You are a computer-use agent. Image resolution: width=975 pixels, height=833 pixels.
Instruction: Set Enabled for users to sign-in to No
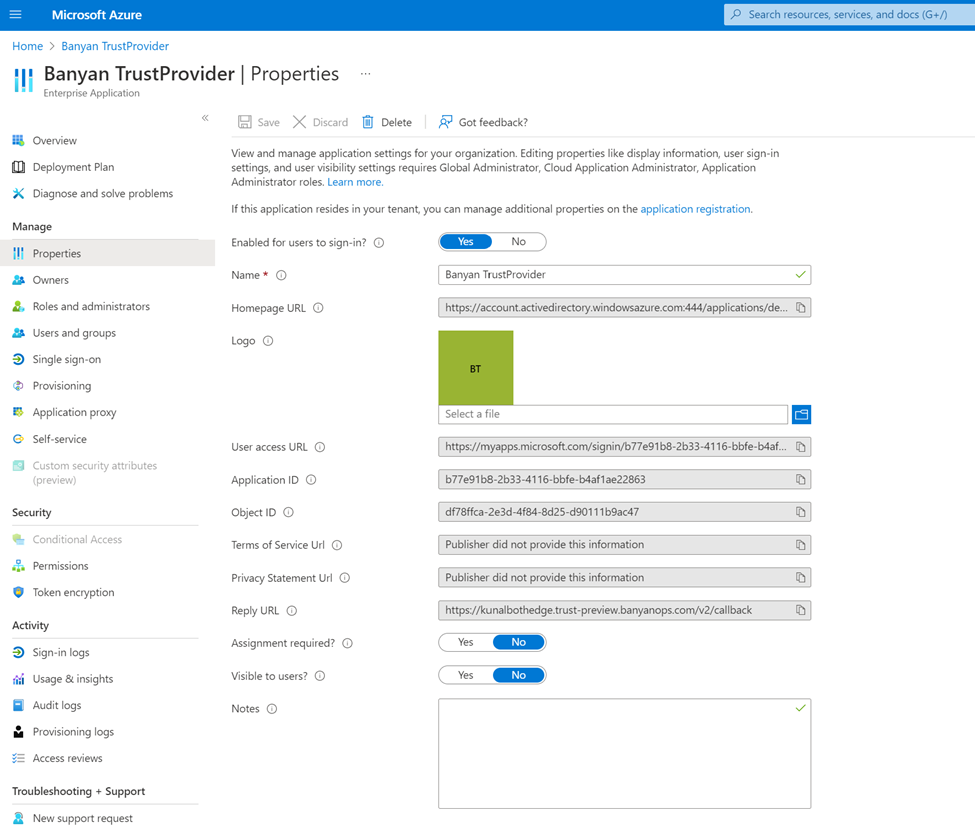click(519, 242)
